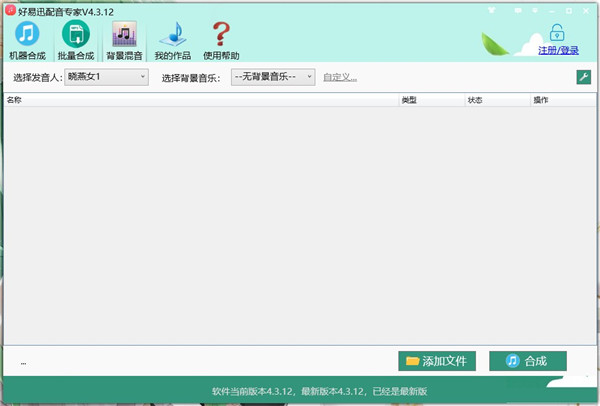Click the 自定义... custom music link

tap(340, 77)
